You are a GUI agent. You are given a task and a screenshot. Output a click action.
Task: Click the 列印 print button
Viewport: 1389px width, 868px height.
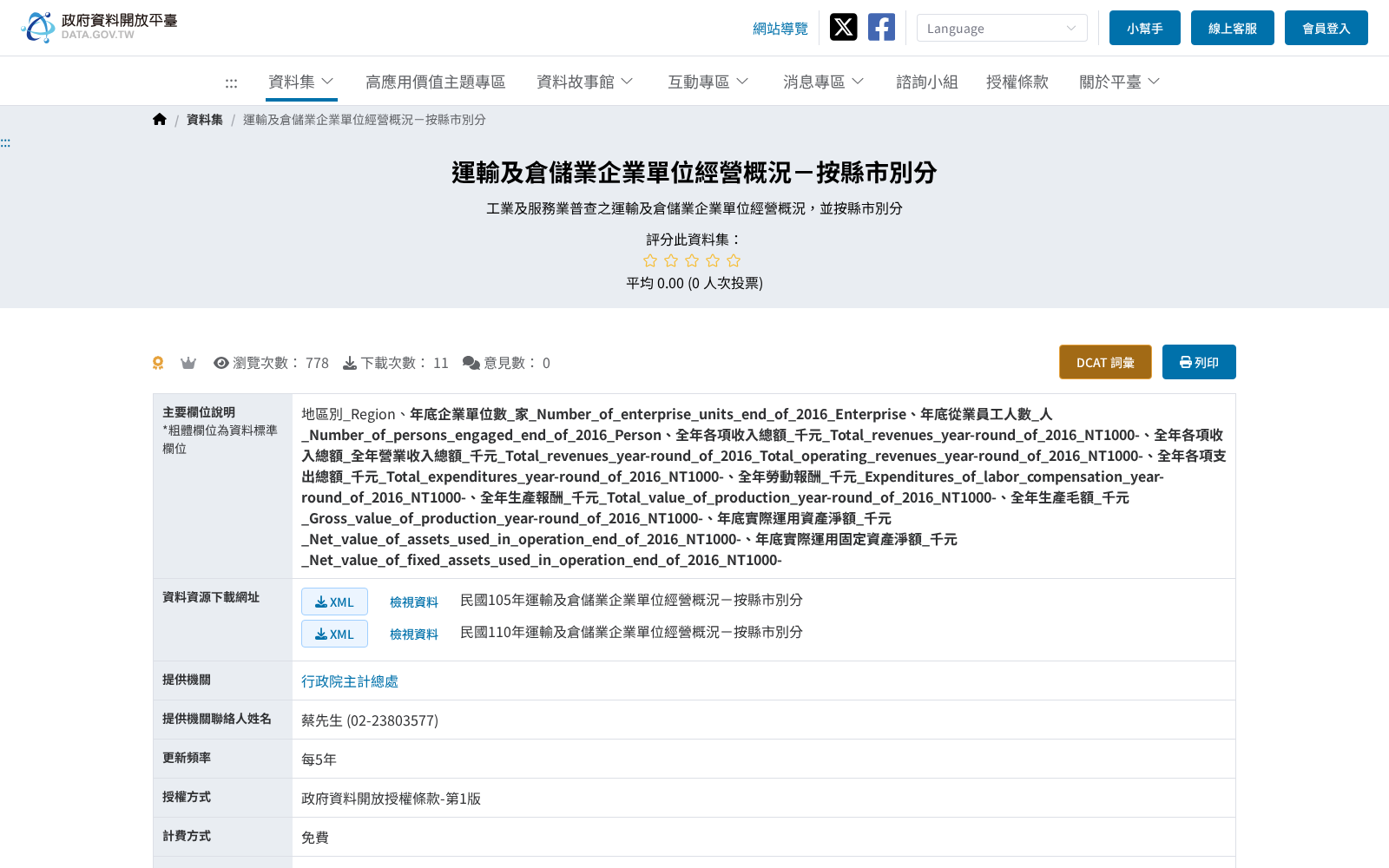pos(1199,362)
